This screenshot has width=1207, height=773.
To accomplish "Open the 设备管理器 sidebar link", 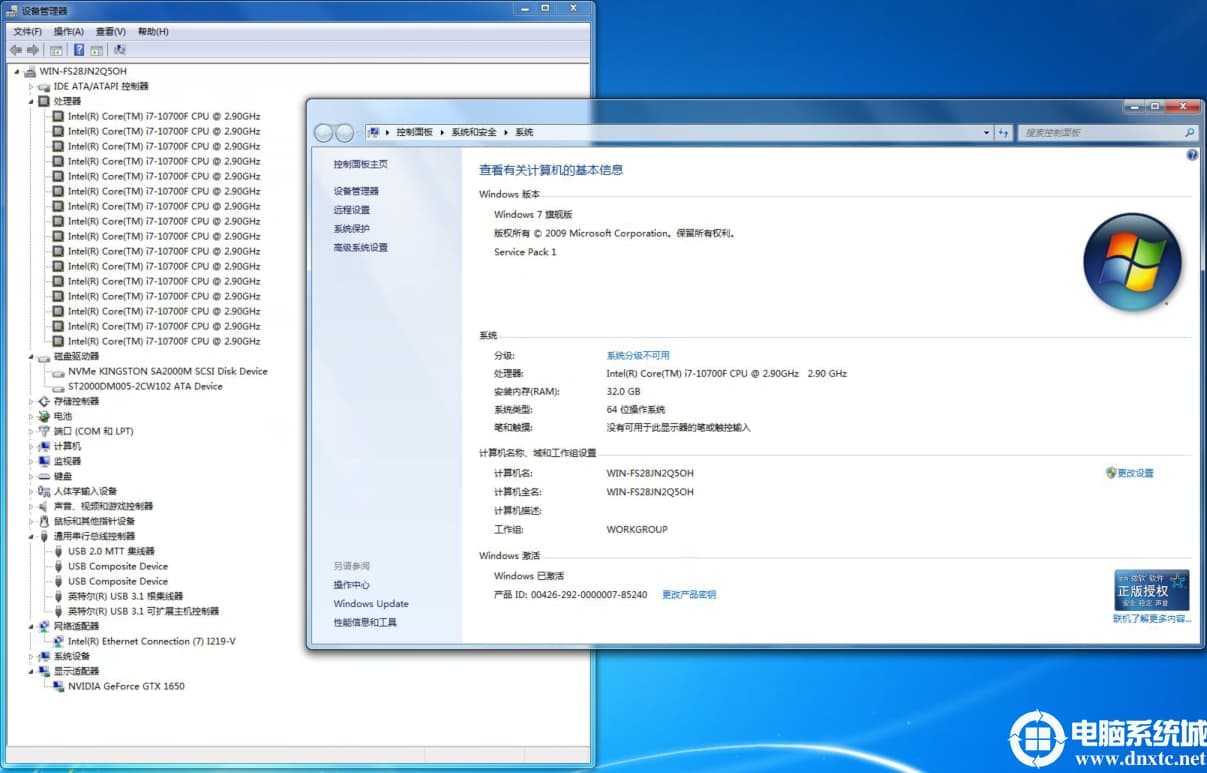I will (x=356, y=191).
